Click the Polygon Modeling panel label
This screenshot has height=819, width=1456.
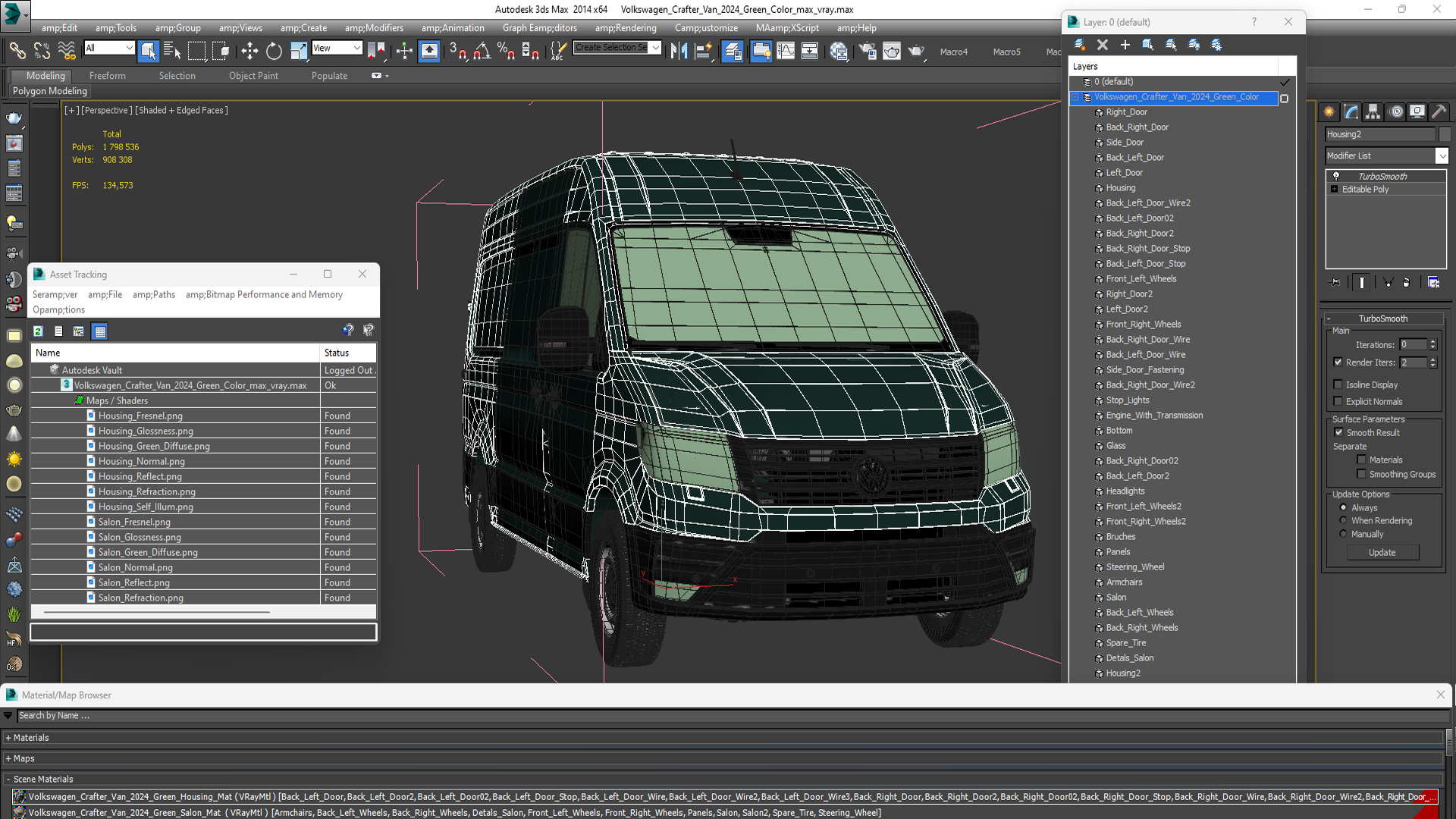tap(50, 91)
